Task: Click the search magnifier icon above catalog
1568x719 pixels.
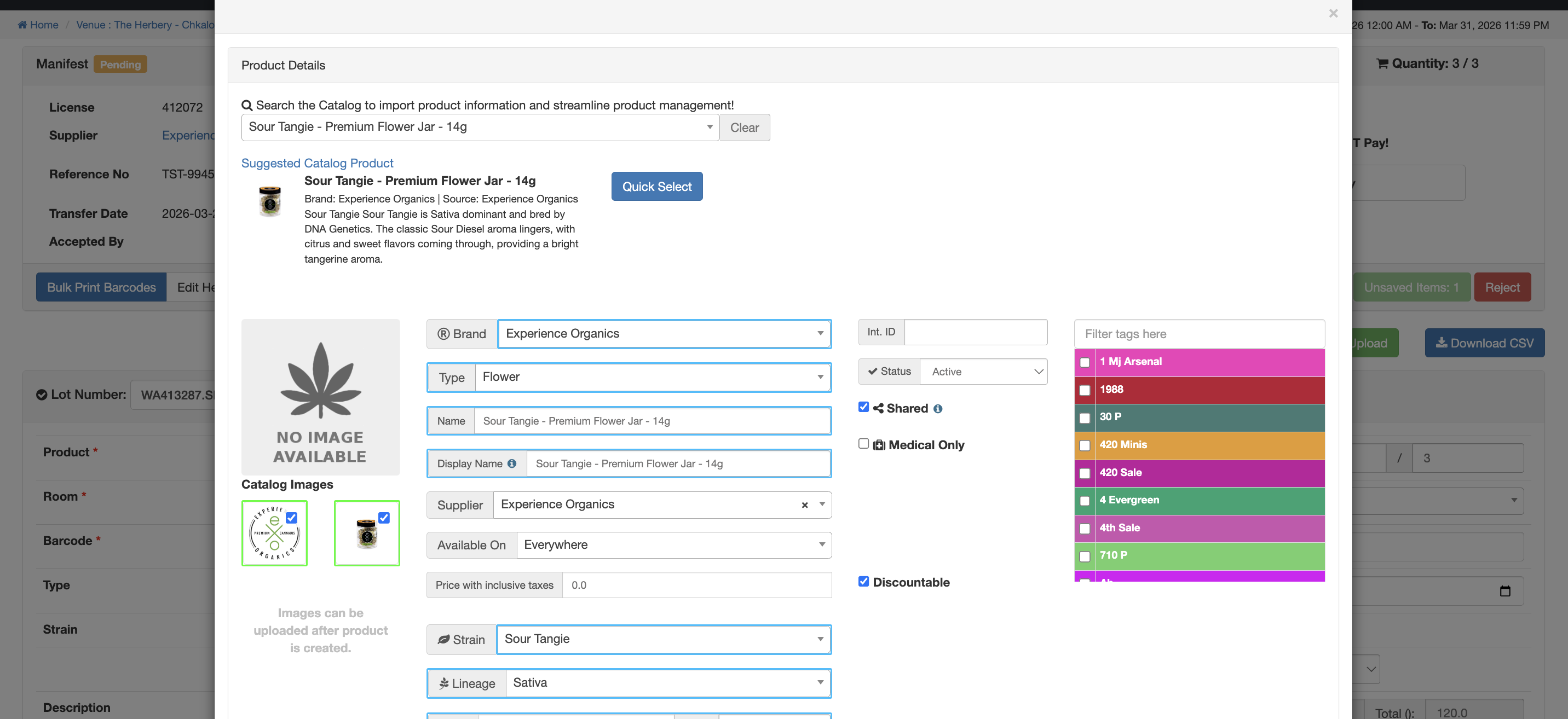Action: click(x=246, y=105)
